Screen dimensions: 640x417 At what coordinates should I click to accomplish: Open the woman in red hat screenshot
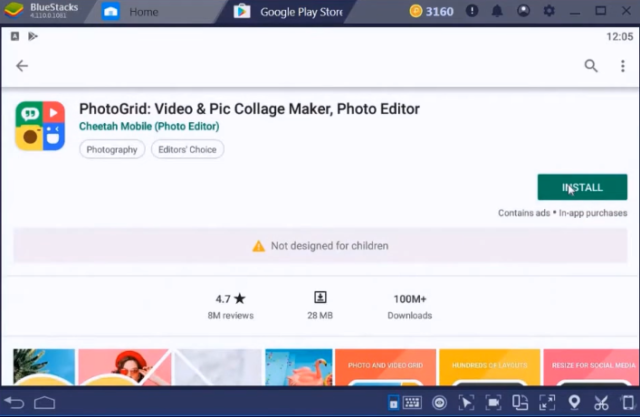click(125, 367)
